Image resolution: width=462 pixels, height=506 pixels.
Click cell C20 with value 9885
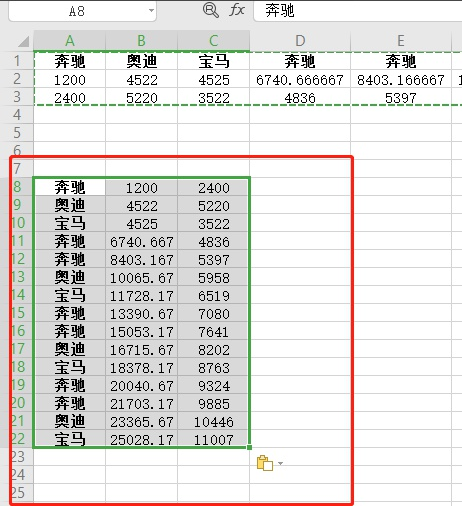(214, 403)
